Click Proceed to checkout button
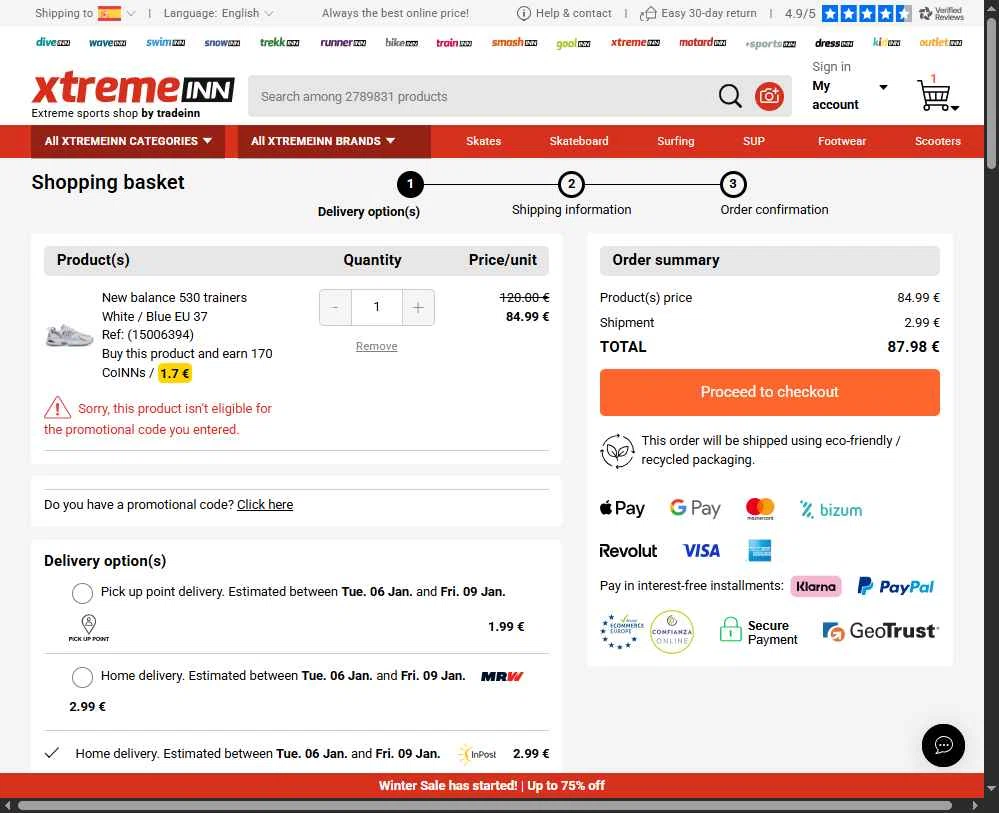This screenshot has width=999, height=813. click(x=769, y=392)
